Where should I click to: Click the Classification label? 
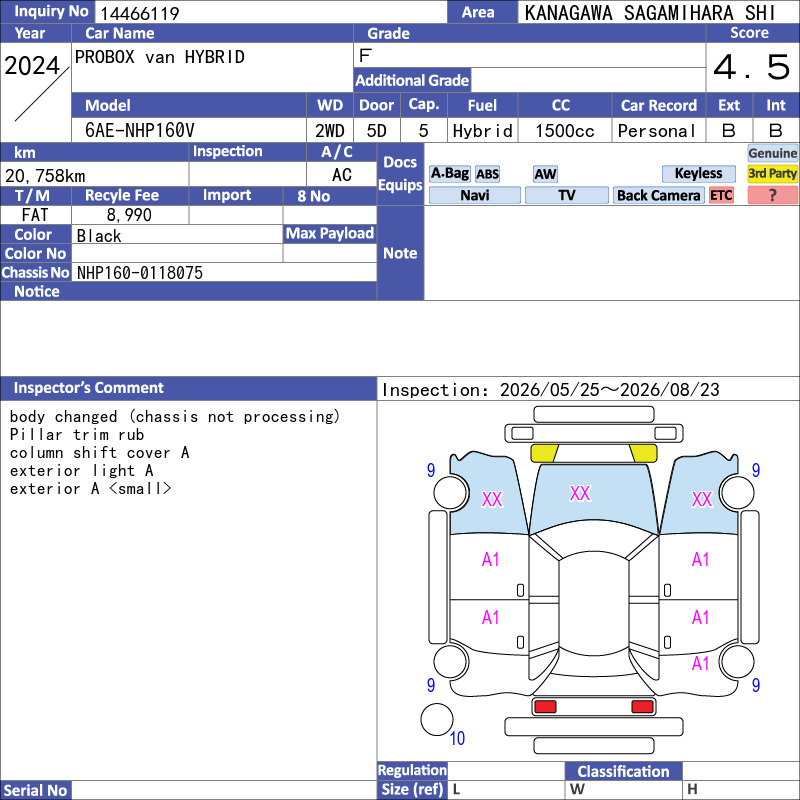[623, 771]
